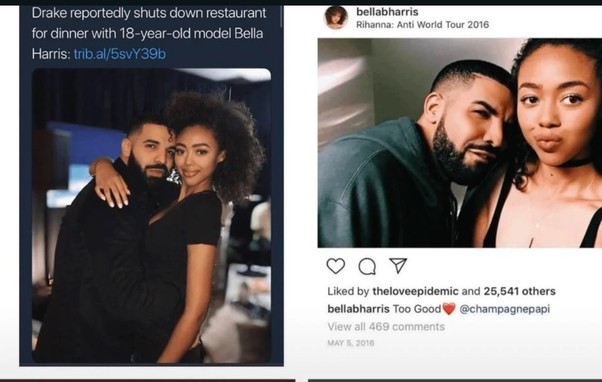Screen dimensions: 602x382
Task: Click the red heart emoji in caption
Action: (449, 309)
